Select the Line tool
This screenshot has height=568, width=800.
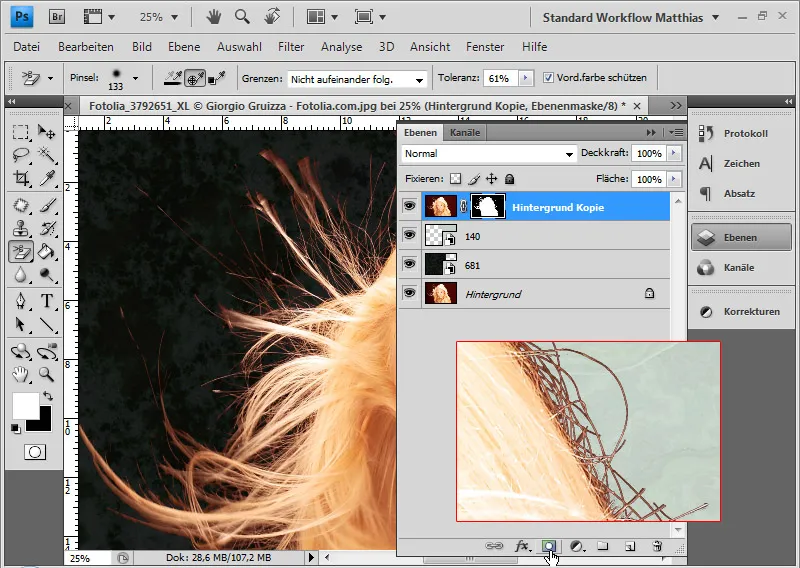[46, 324]
